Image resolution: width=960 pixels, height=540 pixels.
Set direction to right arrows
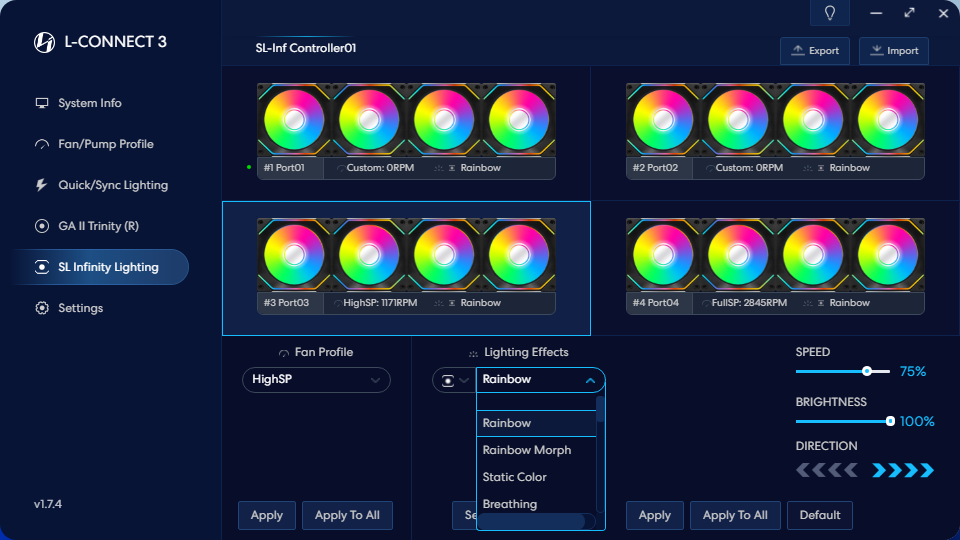point(902,470)
